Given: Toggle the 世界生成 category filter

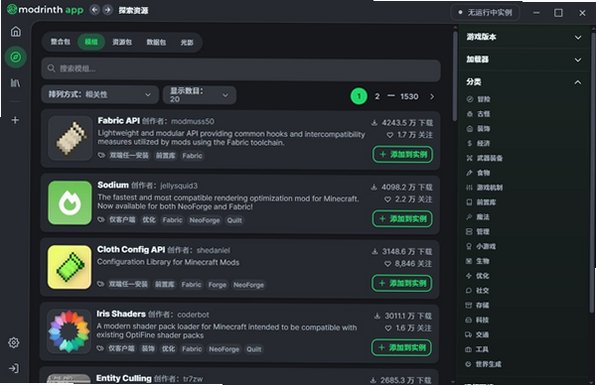Looking at the screenshot, I should point(483,364).
